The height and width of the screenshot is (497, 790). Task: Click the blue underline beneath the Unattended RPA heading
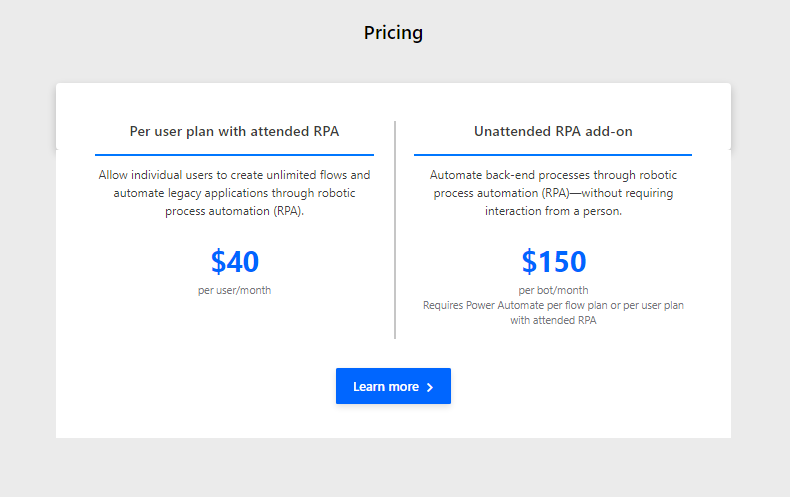tap(553, 155)
